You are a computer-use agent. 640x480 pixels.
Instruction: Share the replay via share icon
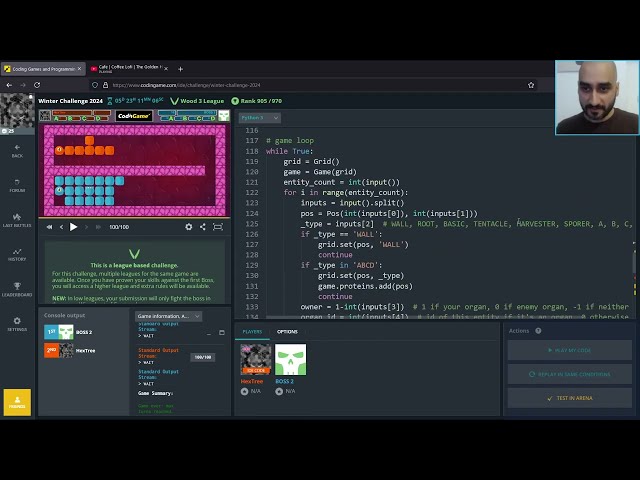203,227
